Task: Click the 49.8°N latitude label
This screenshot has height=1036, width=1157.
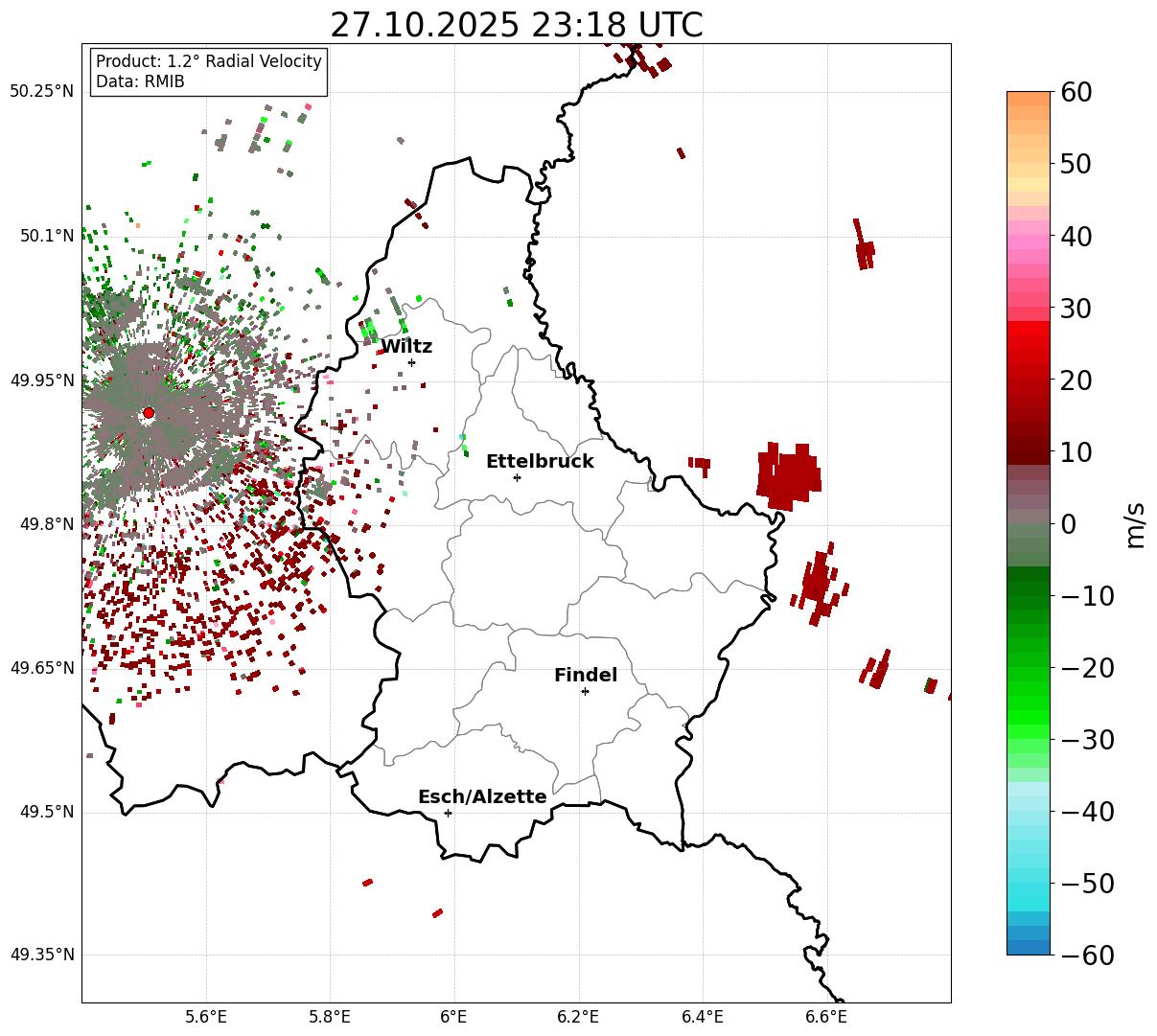Action: pos(46,524)
